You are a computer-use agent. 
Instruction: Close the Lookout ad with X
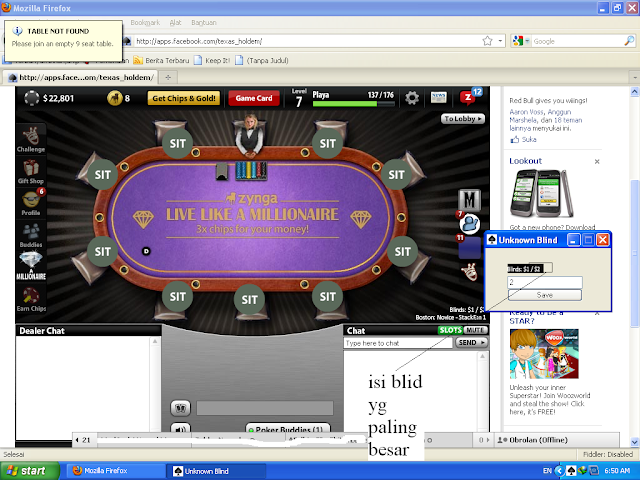597,162
